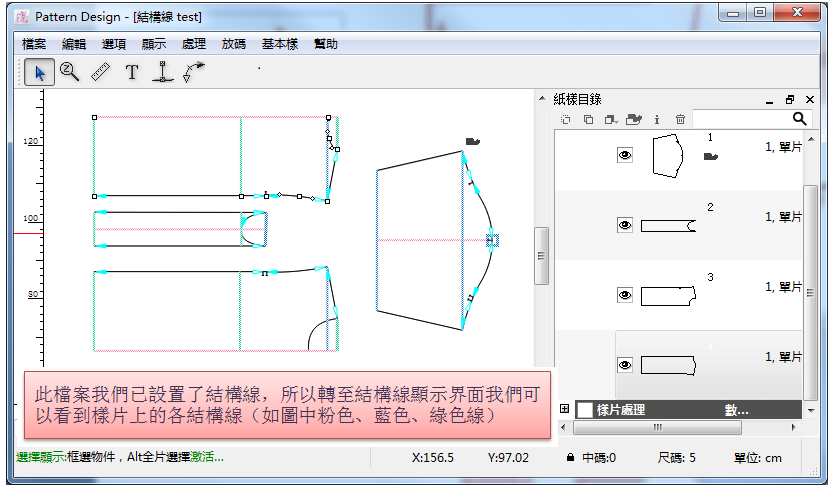Hide pattern piece 1 with eye icon
Image resolution: width=834 pixels, height=494 pixels.
(625, 155)
